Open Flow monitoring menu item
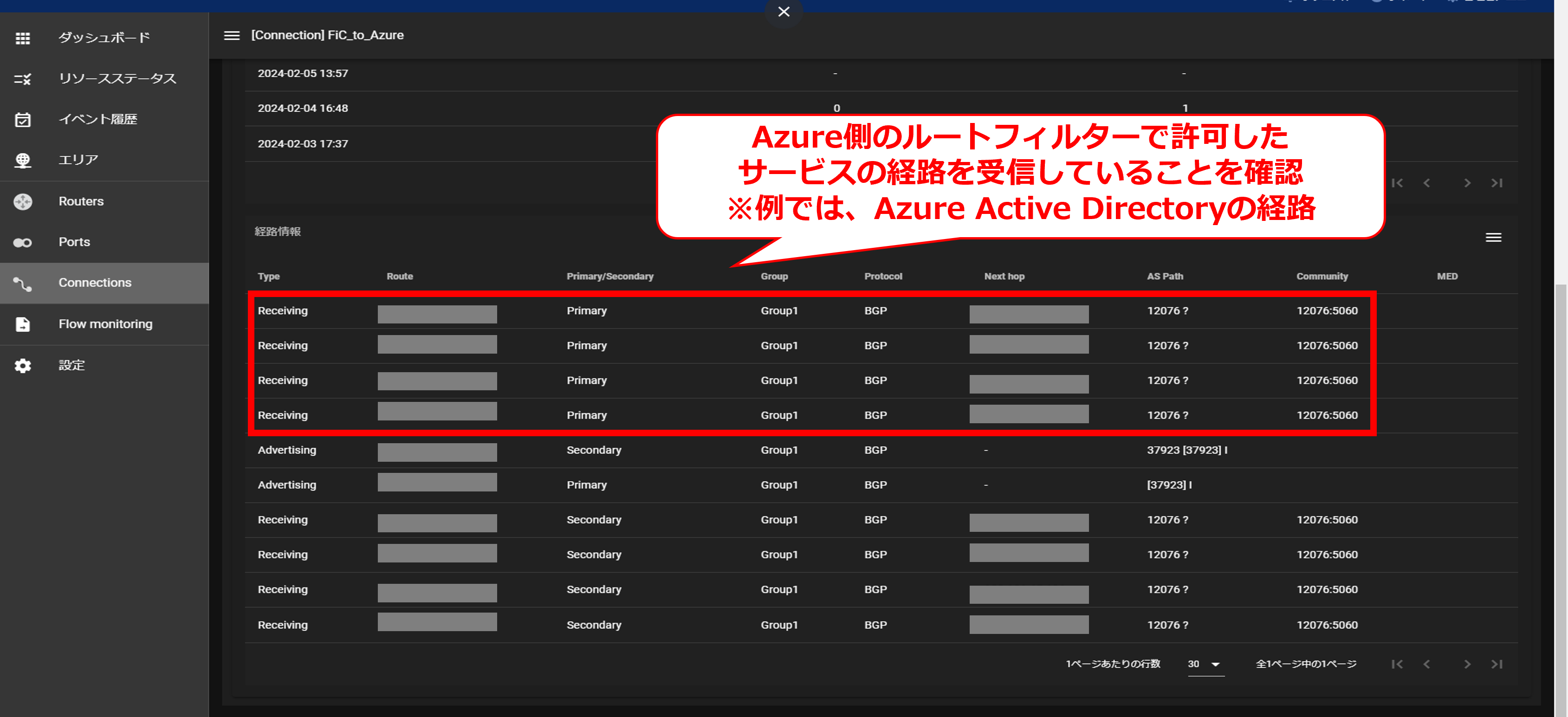The image size is (1568, 717). 105,324
